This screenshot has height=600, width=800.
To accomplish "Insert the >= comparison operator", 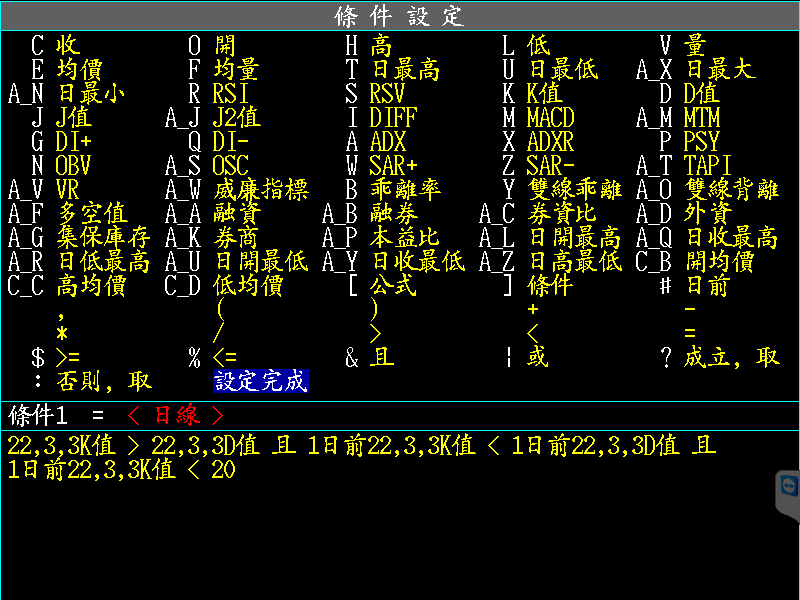I will 68,357.
